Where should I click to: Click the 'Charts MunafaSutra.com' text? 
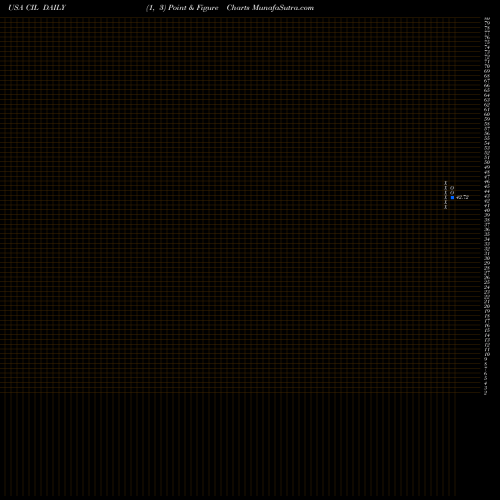pyautogui.click(x=270, y=8)
